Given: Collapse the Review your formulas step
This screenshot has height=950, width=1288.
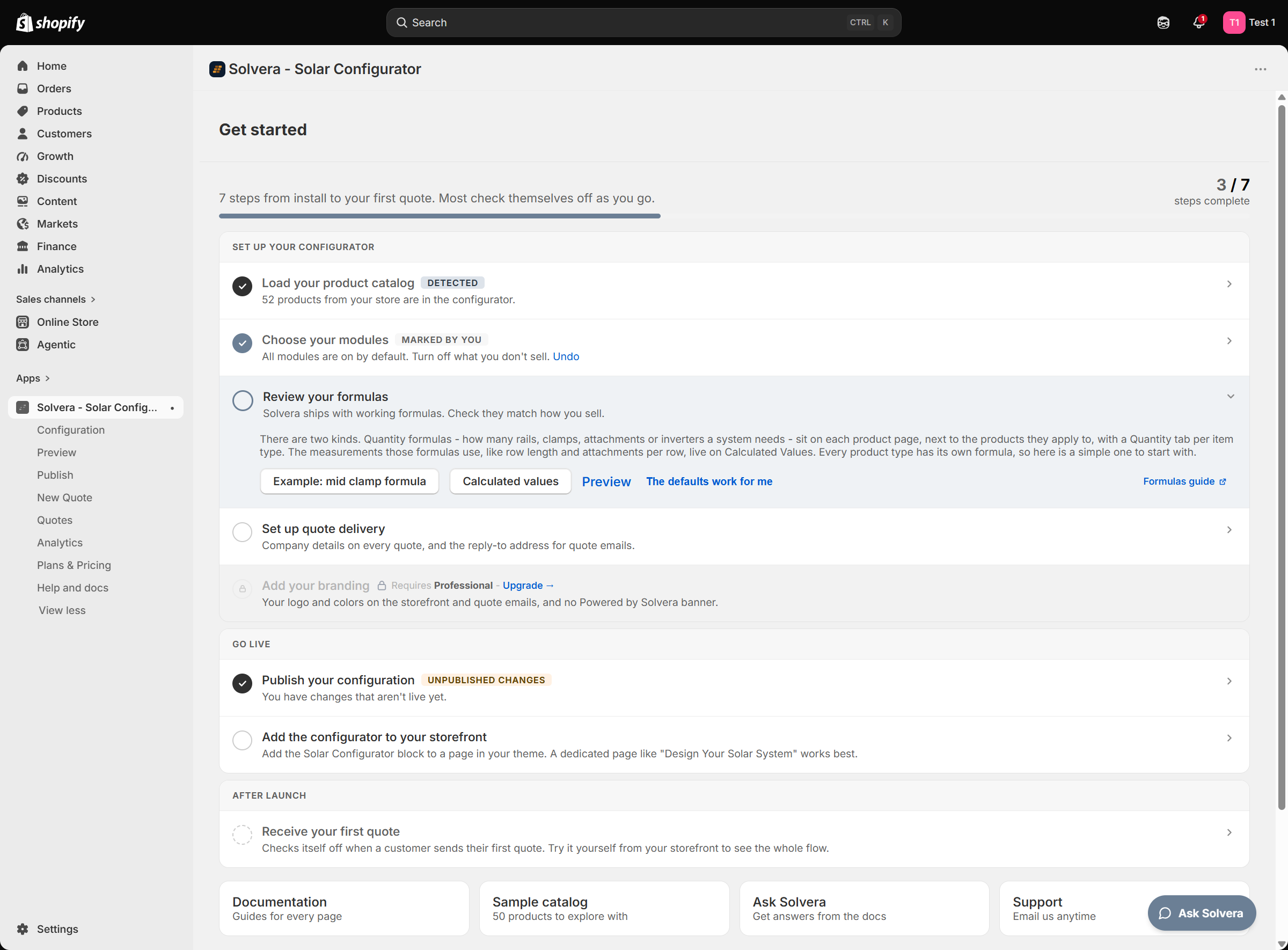Looking at the screenshot, I should click(x=1231, y=397).
